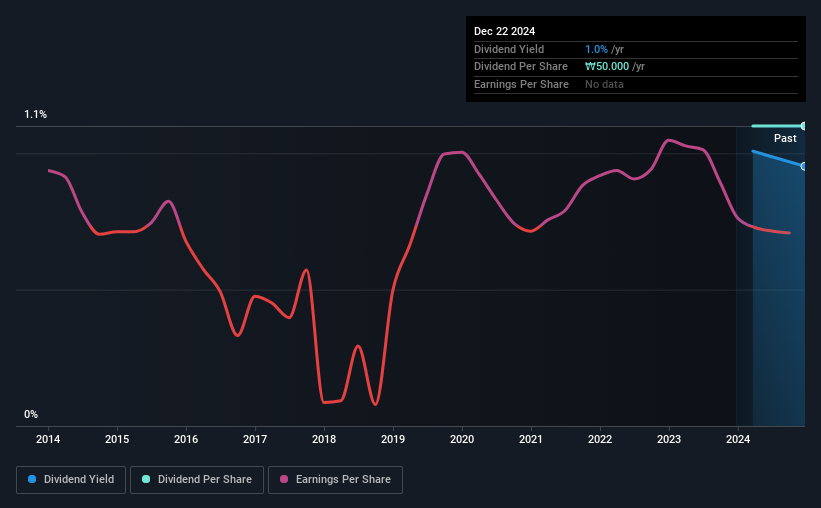The width and height of the screenshot is (821, 508).
Task: Toggle the Dividend Yield legend button
Action: 71,480
